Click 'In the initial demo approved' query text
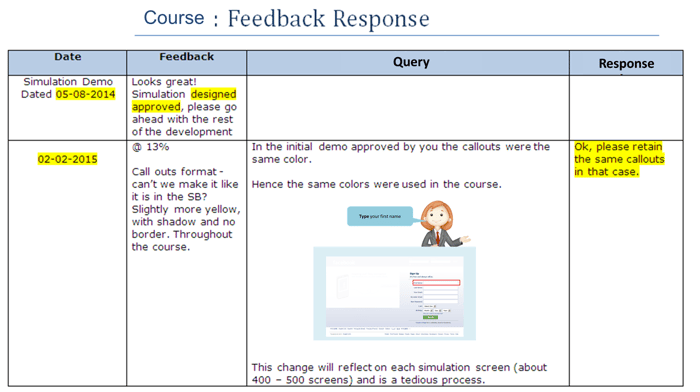Image resolution: width=700 pixels, height=392 pixels. tap(400, 153)
